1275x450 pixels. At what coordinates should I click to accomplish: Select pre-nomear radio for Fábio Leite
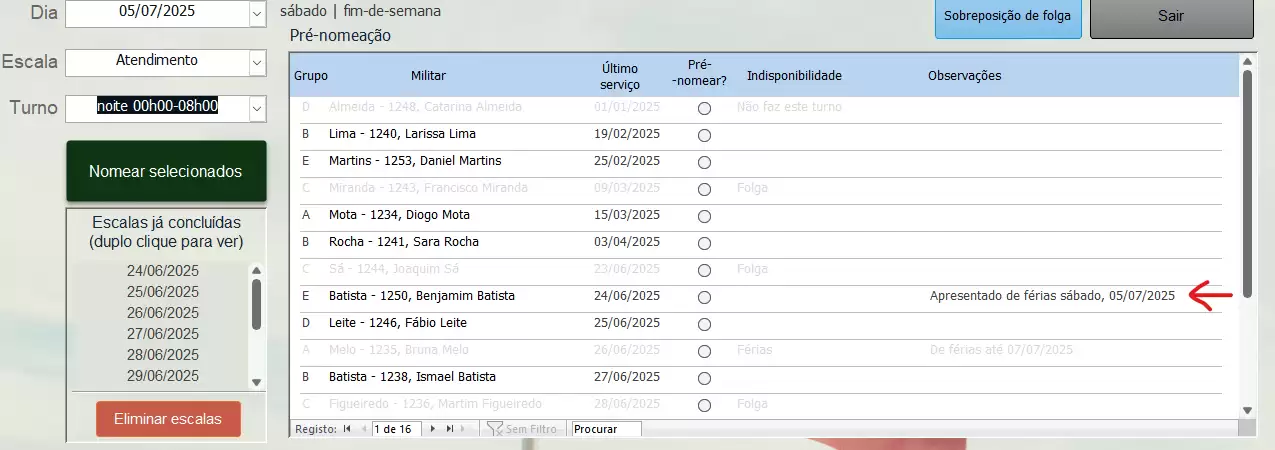tap(704, 324)
